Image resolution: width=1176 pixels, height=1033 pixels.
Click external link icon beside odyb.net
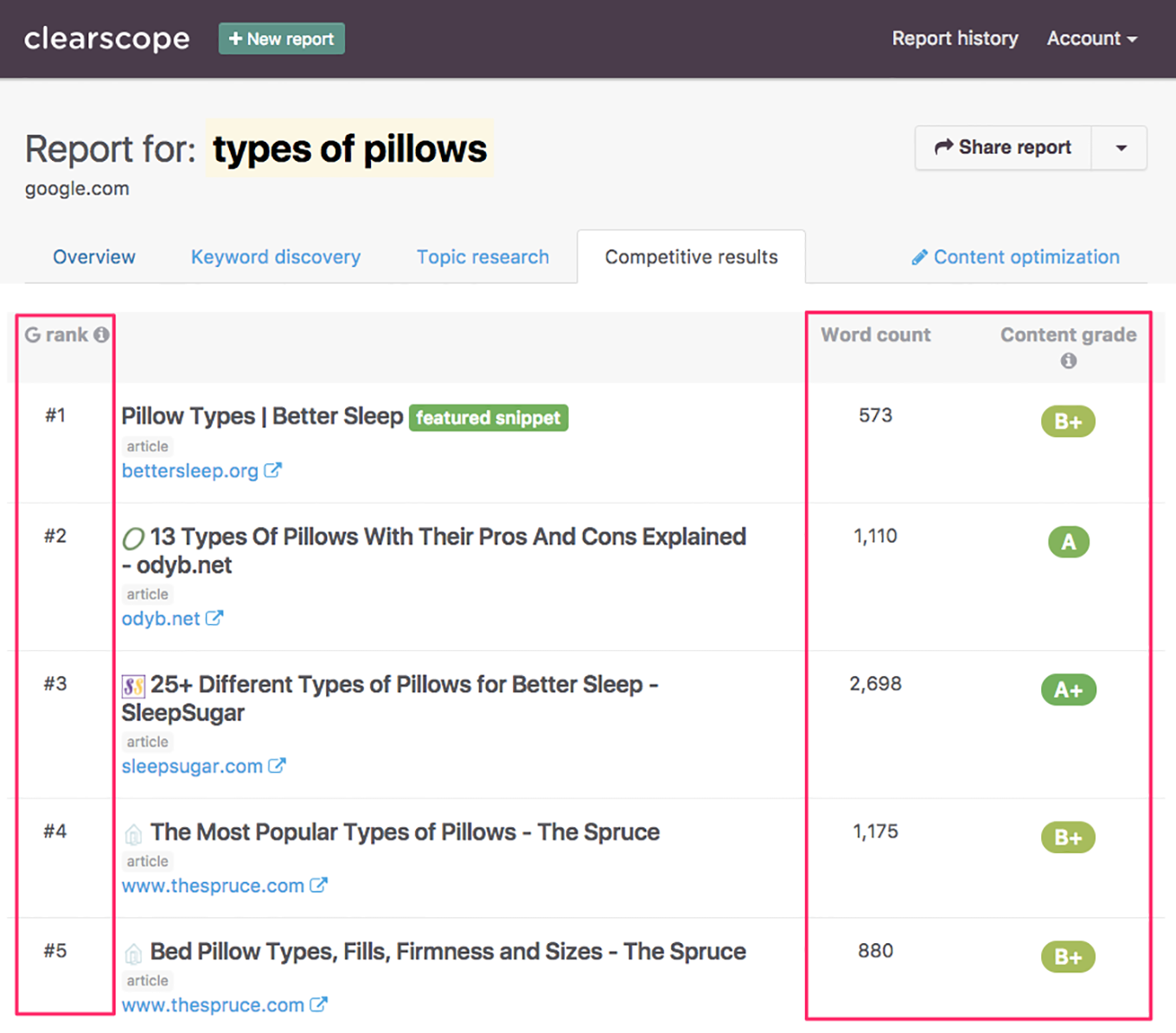coord(214,618)
